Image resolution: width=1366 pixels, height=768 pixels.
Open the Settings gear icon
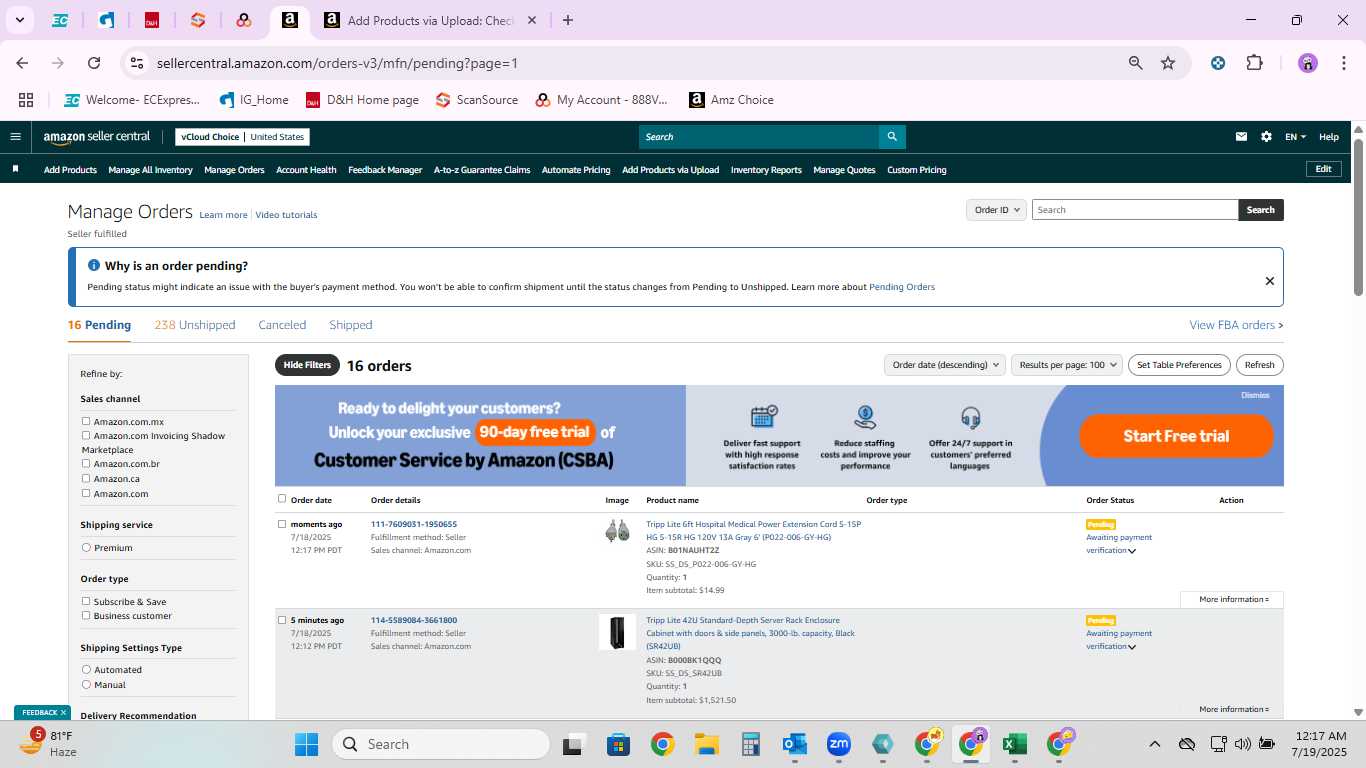pyautogui.click(x=1266, y=137)
